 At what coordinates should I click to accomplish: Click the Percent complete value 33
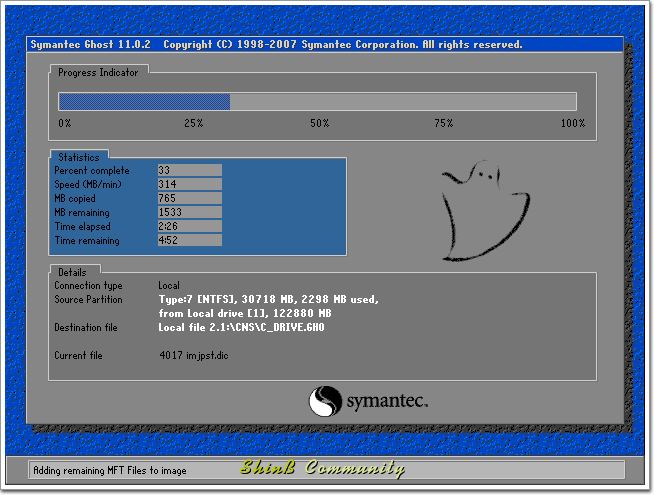190,170
